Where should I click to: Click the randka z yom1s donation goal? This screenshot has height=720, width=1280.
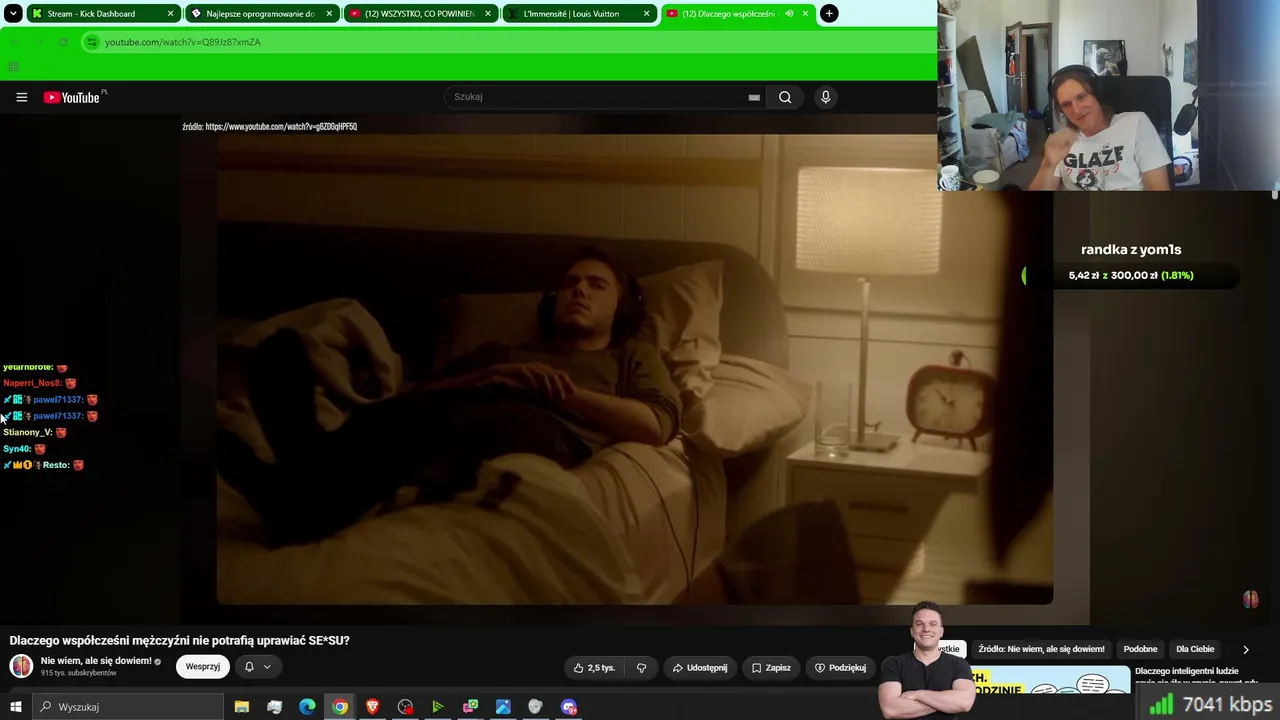1131,250
